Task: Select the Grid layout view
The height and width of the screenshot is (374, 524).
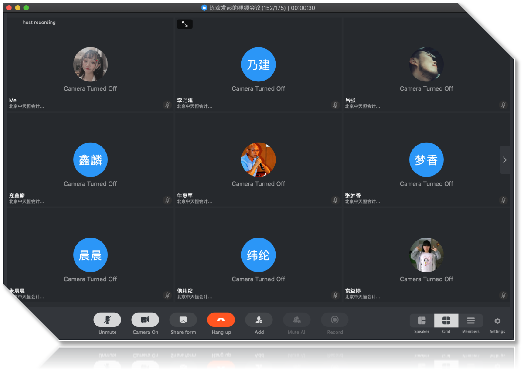Action: [446, 321]
